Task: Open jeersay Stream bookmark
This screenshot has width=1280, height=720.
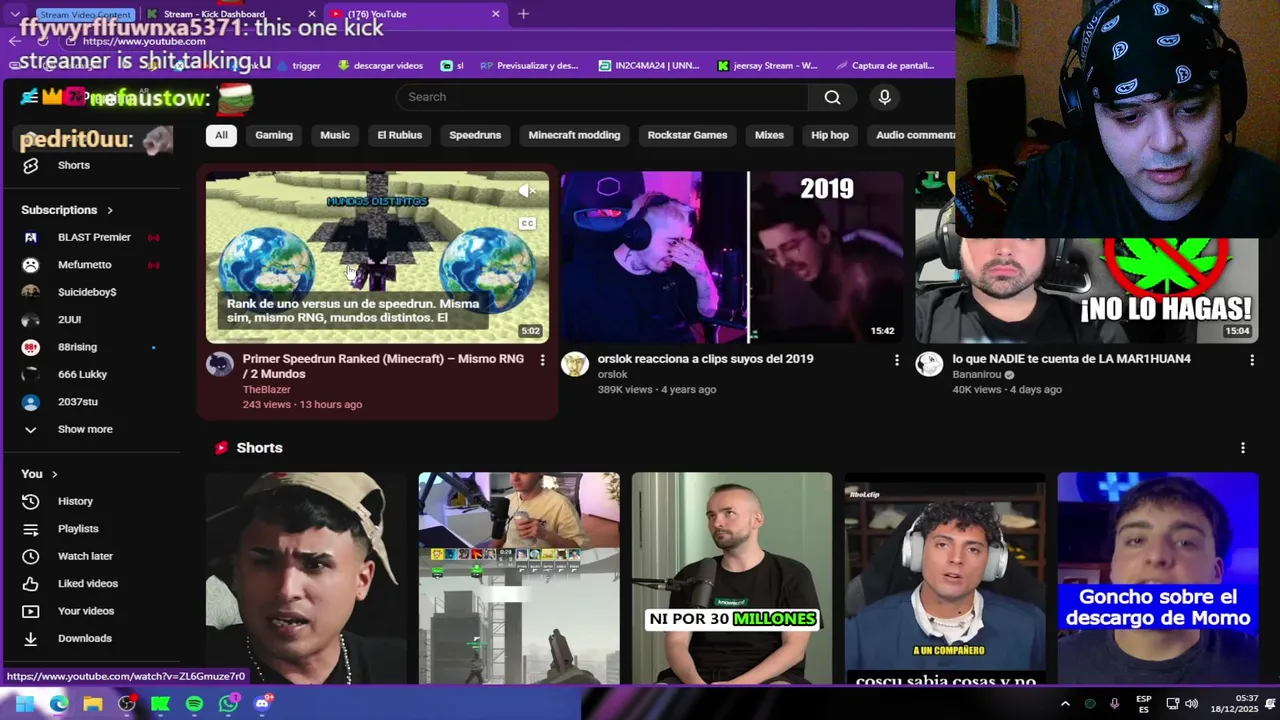Action: click(767, 66)
